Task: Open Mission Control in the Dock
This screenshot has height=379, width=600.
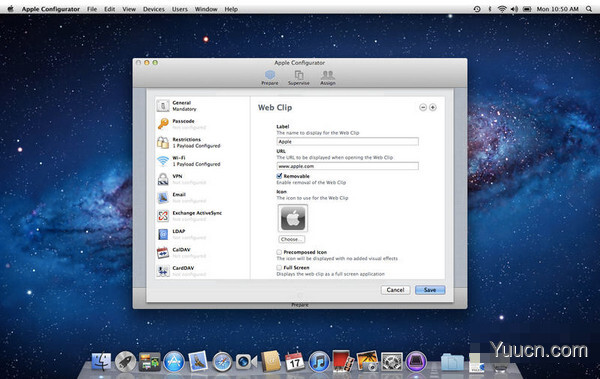Action: [150, 361]
